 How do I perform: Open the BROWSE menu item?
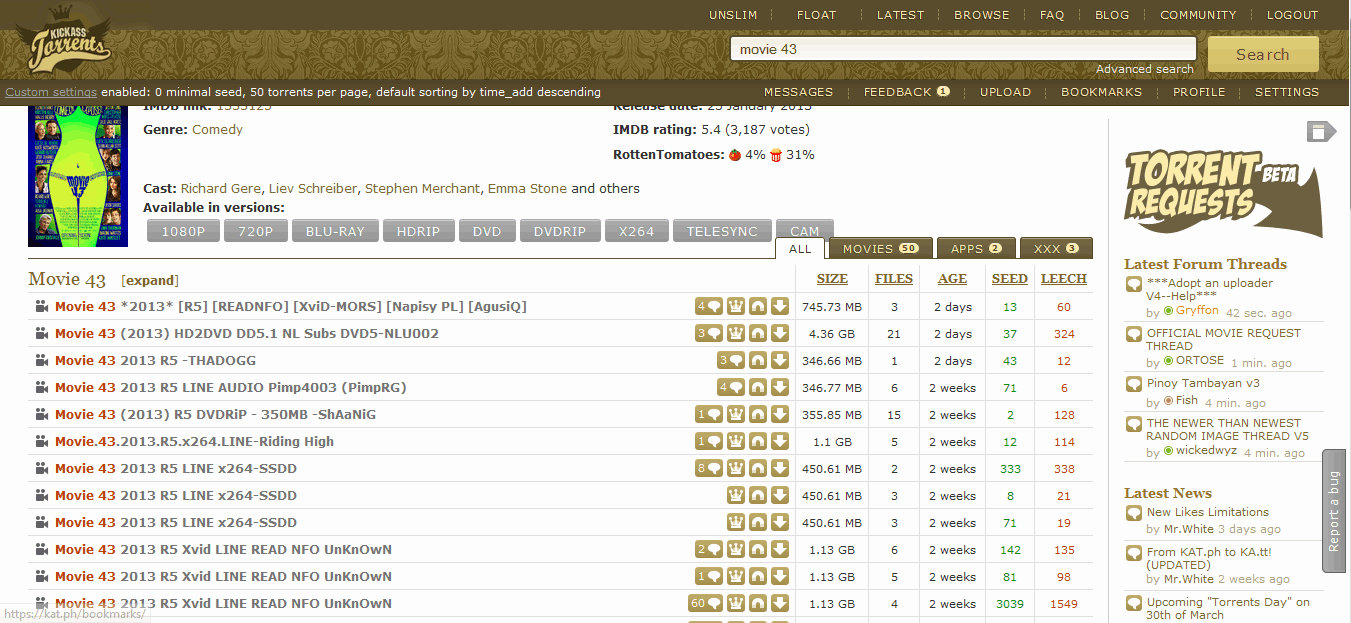click(982, 15)
